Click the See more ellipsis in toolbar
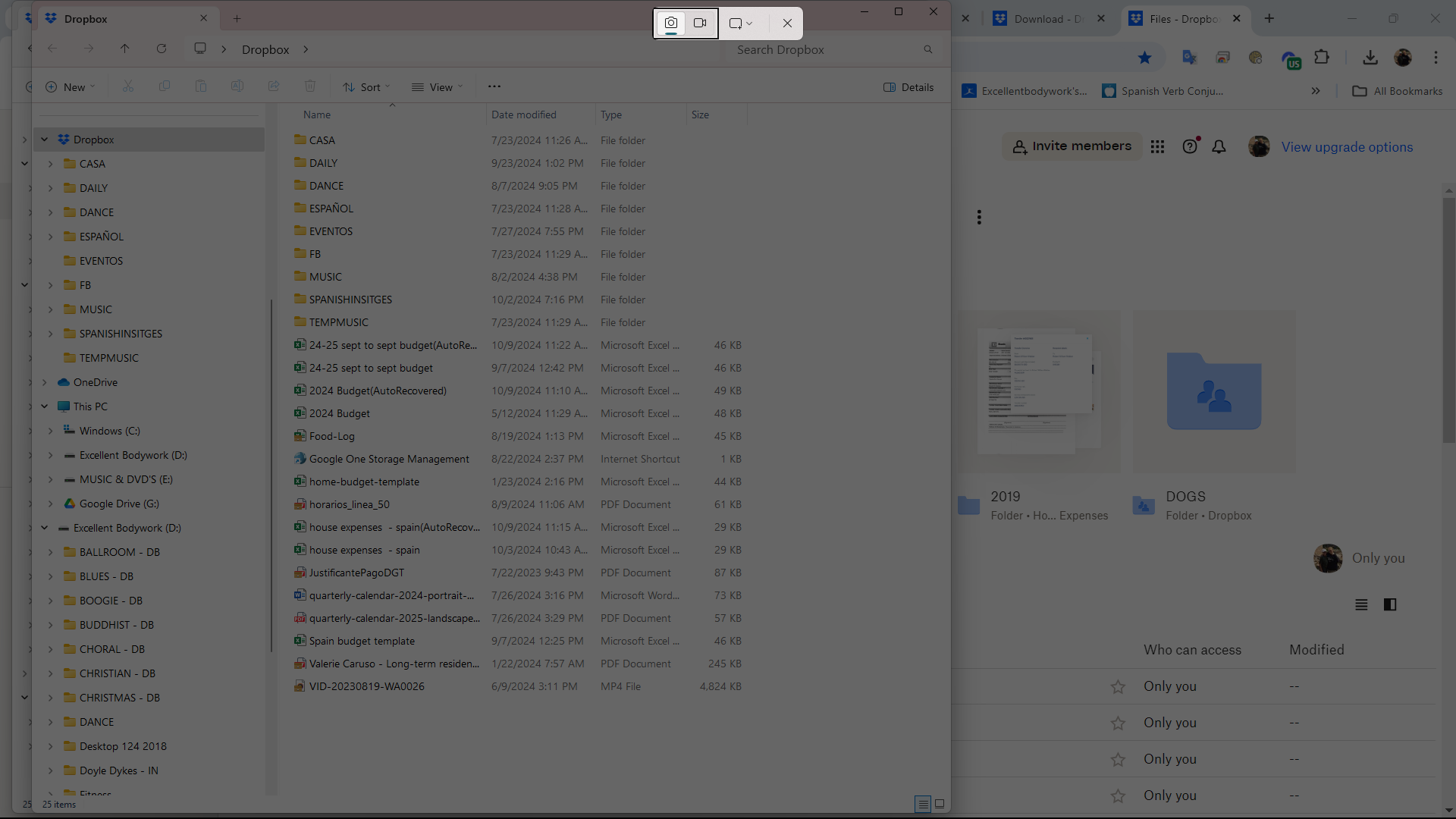The image size is (1456, 819). pos(494,86)
